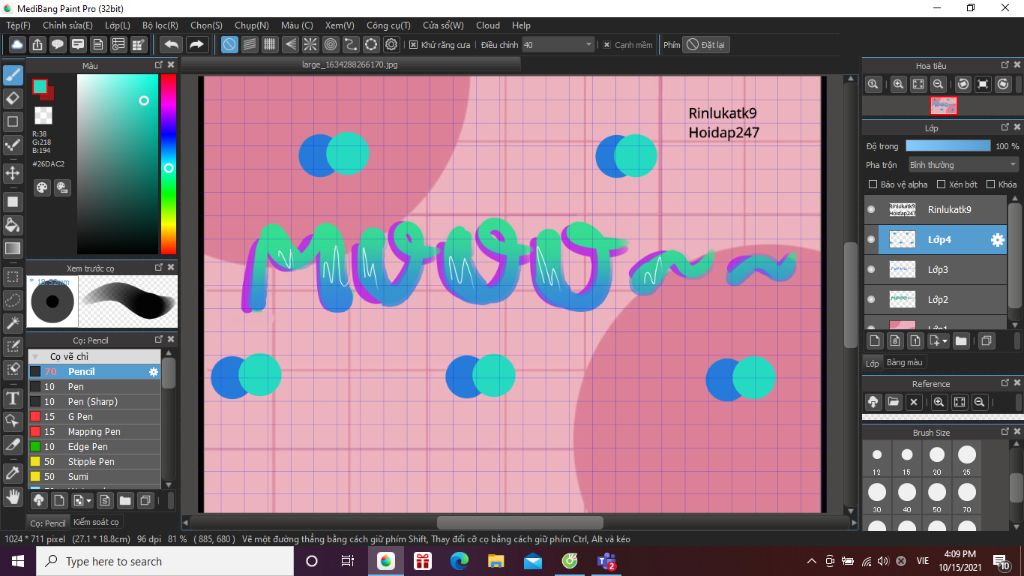Adjust the Độ trong opacity slider
Image resolution: width=1024 pixels, height=576 pixels.
948,146
